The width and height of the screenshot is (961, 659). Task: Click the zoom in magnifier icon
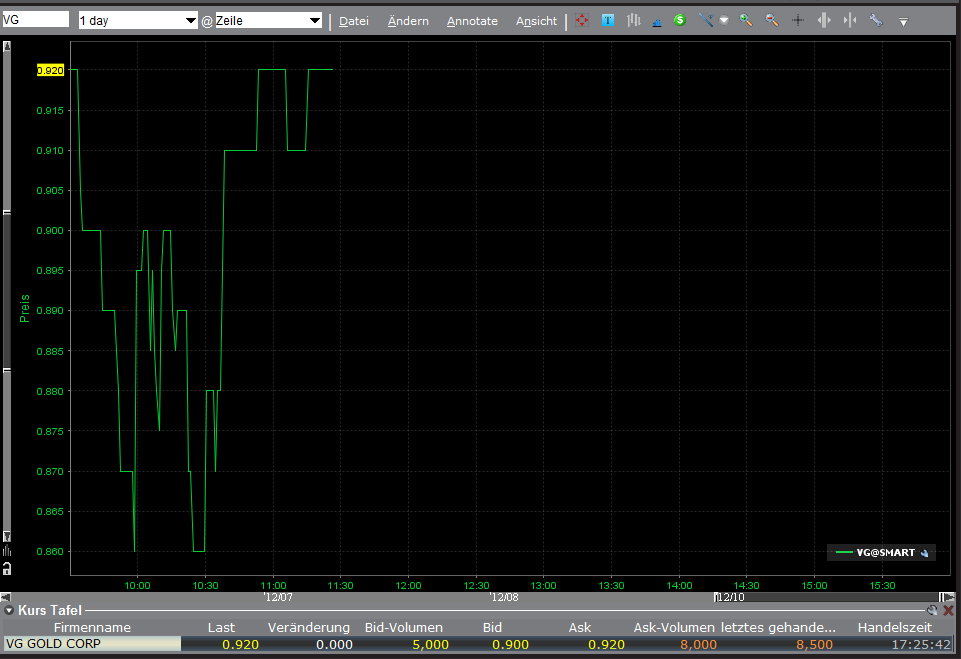tap(745, 20)
